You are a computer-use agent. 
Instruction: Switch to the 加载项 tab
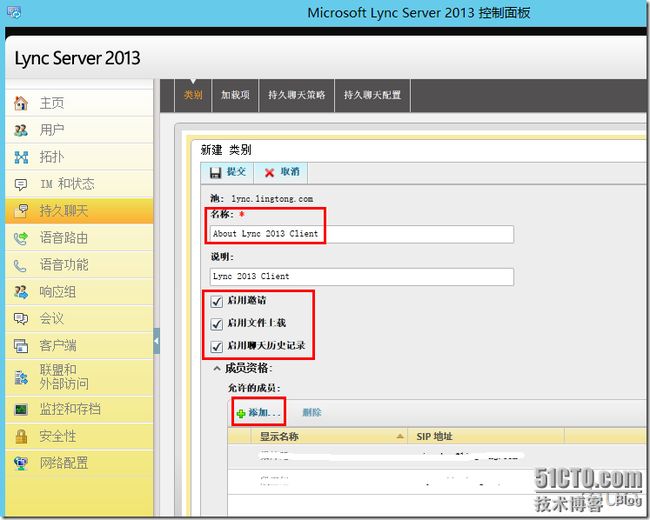tap(235, 95)
